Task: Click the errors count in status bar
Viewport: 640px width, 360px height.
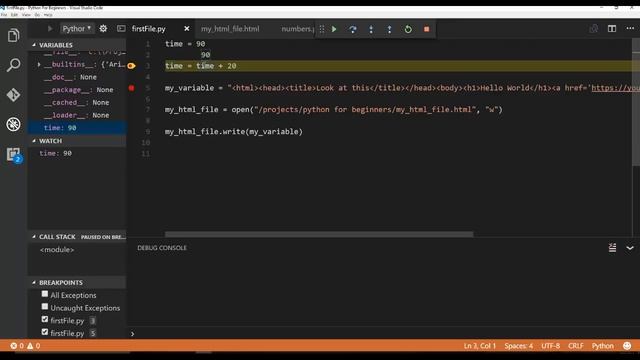Action: pos(17,346)
